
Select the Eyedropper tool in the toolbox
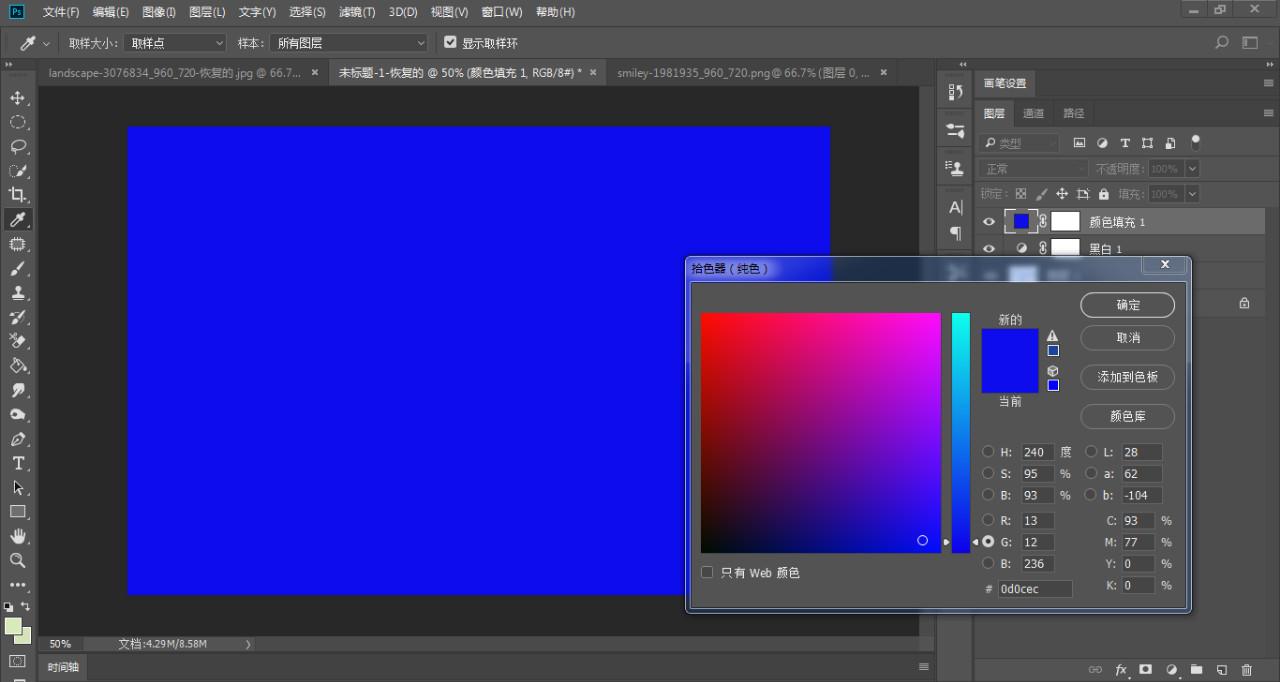(x=18, y=220)
